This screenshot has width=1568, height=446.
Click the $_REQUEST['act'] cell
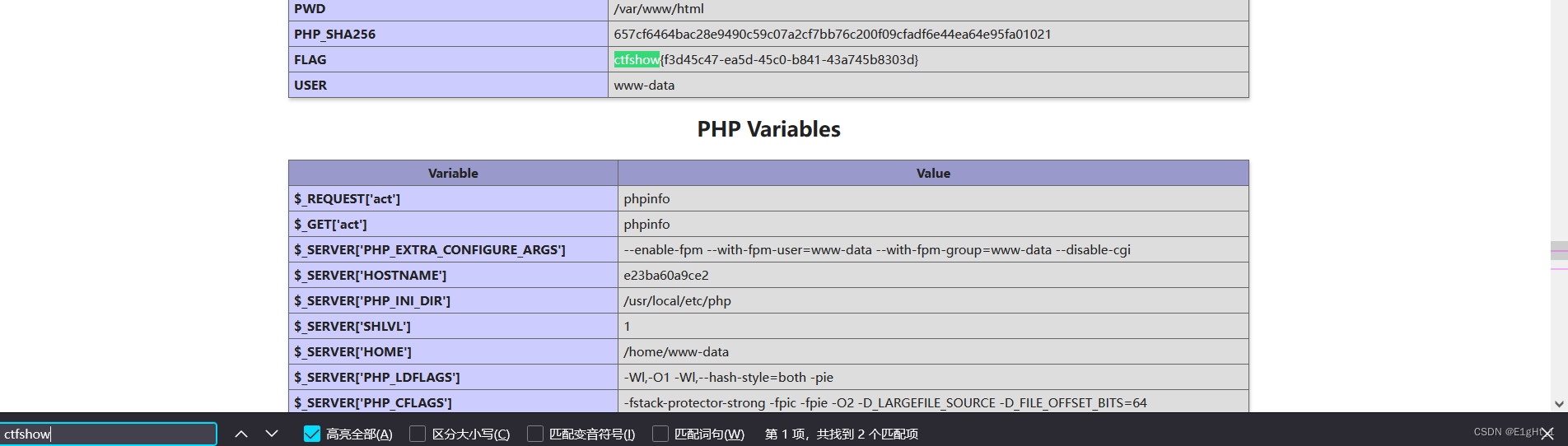pyautogui.click(x=453, y=198)
